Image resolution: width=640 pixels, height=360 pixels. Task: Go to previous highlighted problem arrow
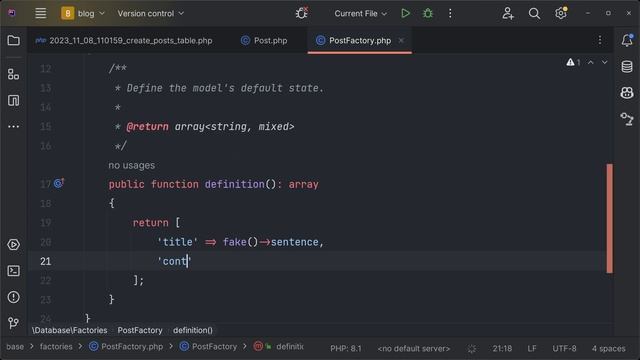pyautogui.click(x=591, y=62)
